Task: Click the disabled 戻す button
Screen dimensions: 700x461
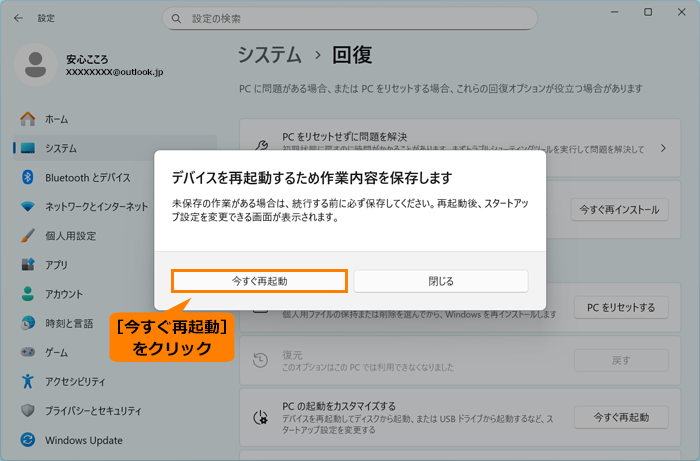Action: click(x=621, y=361)
